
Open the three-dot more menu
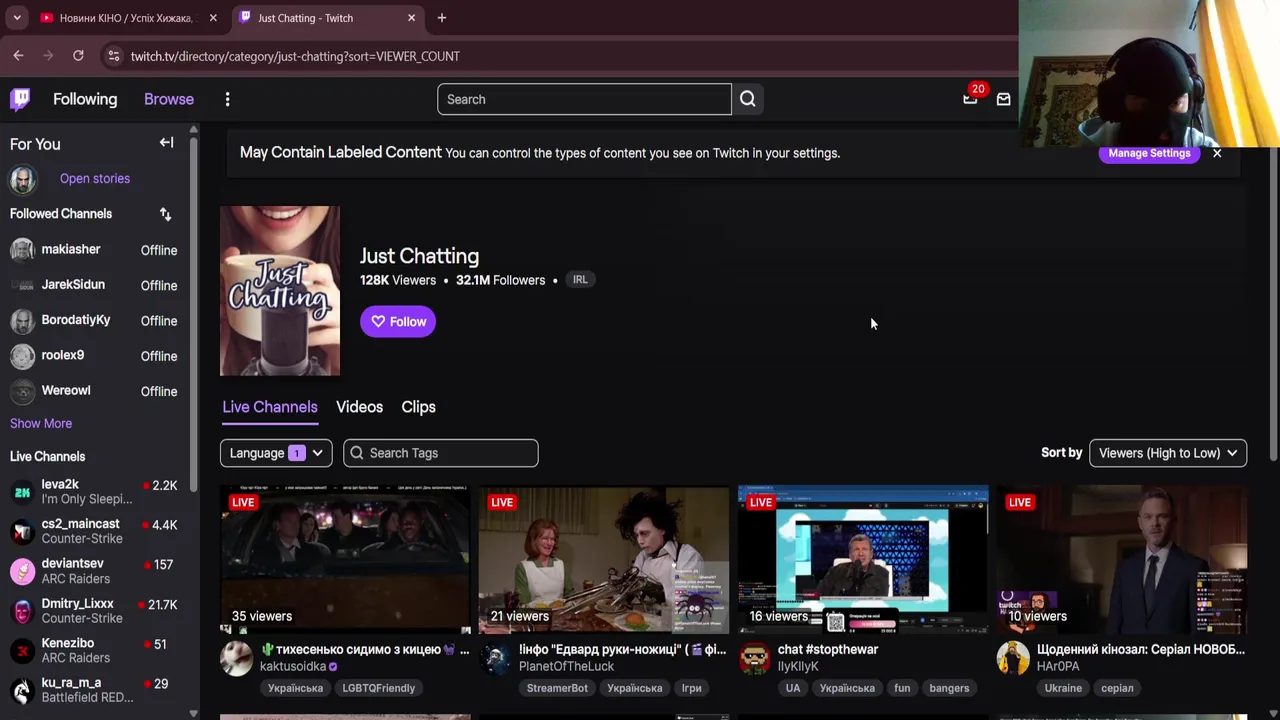227,99
